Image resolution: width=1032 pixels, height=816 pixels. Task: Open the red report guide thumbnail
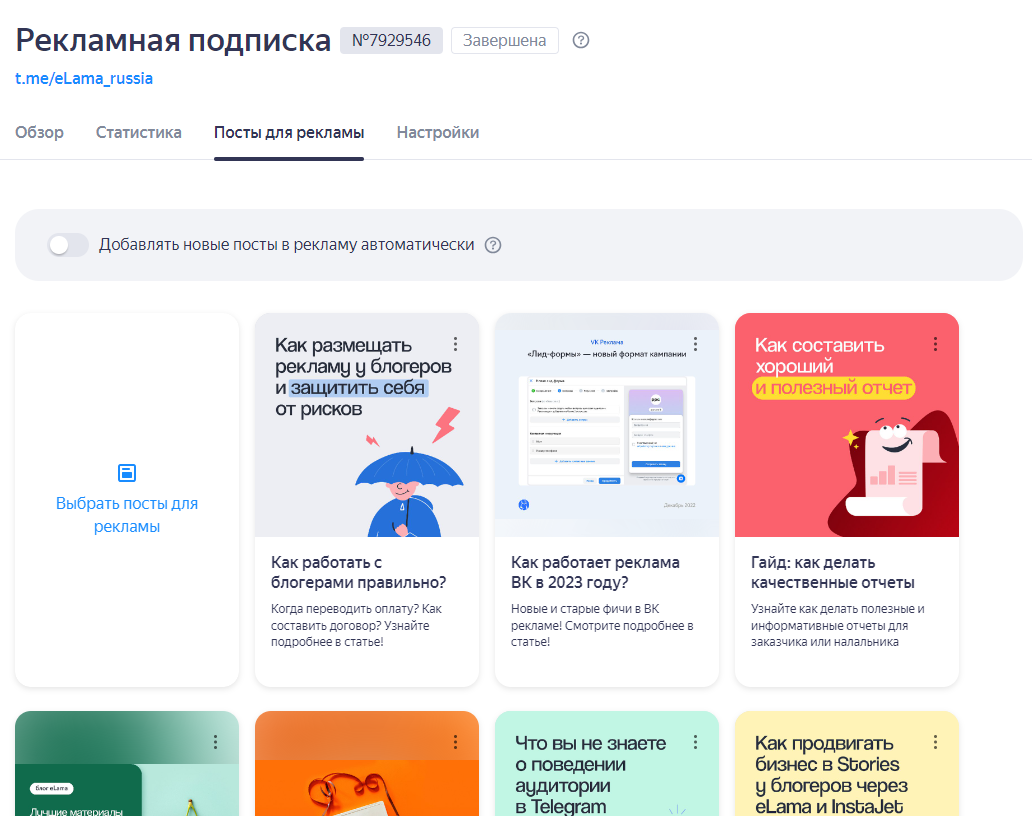point(846,425)
